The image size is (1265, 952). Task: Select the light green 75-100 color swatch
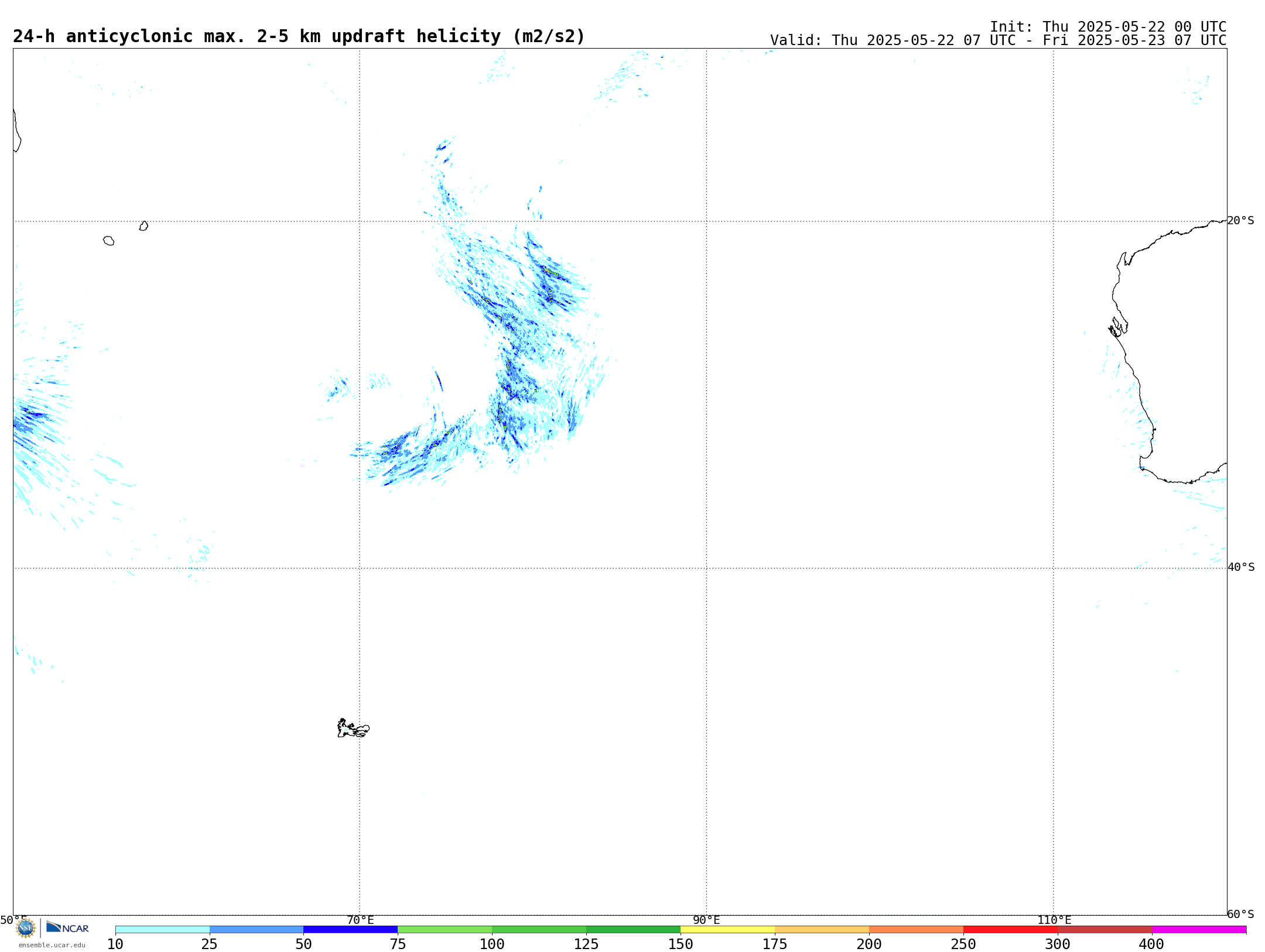click(445, 929)
